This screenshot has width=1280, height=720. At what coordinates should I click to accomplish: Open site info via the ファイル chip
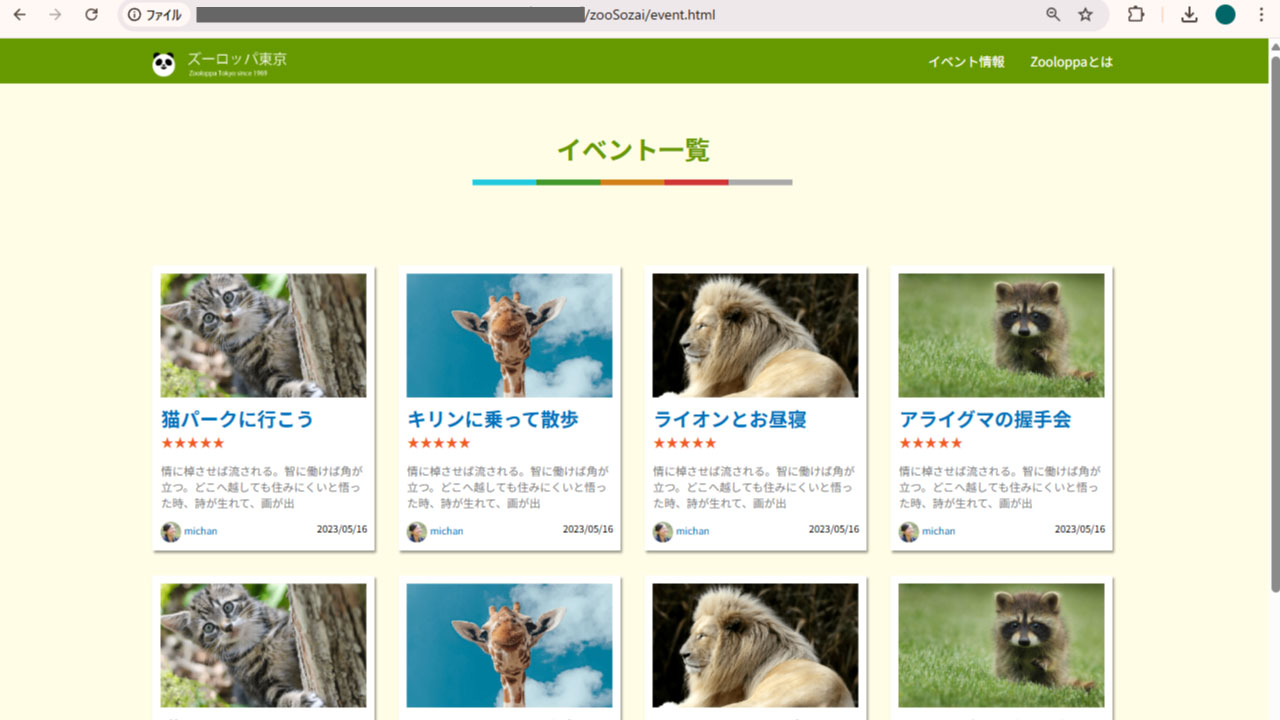[x=155, y=15]
